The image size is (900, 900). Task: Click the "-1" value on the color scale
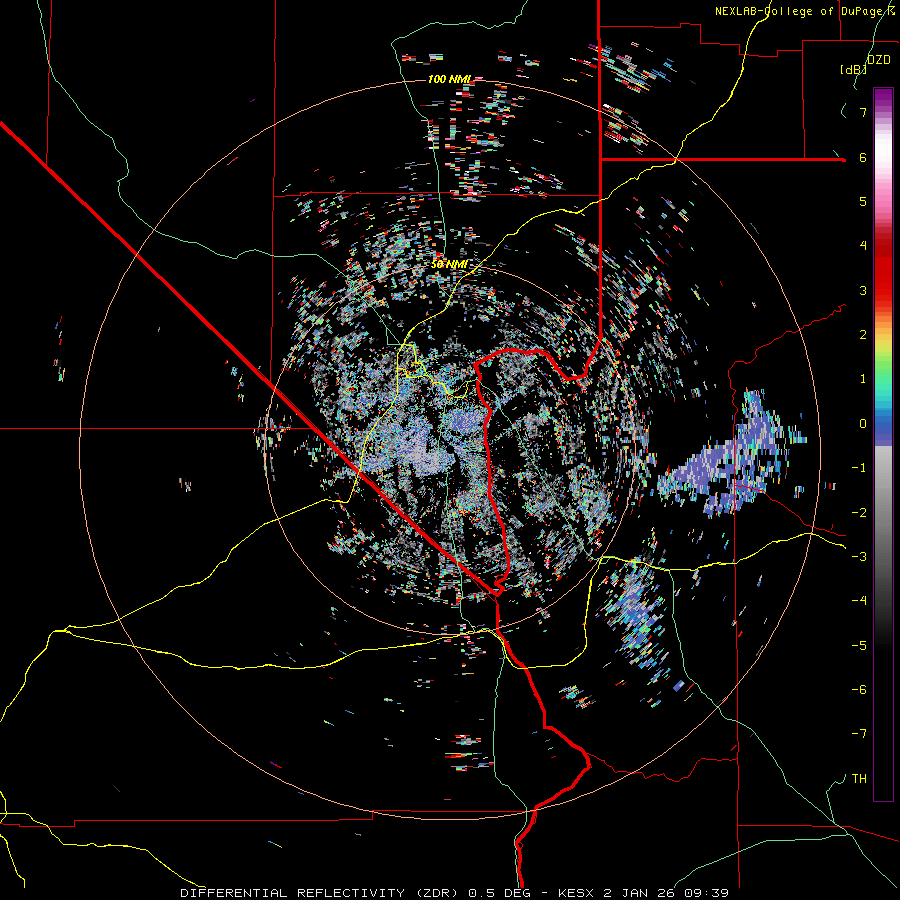pyautogui.click(x=859, y=468)
